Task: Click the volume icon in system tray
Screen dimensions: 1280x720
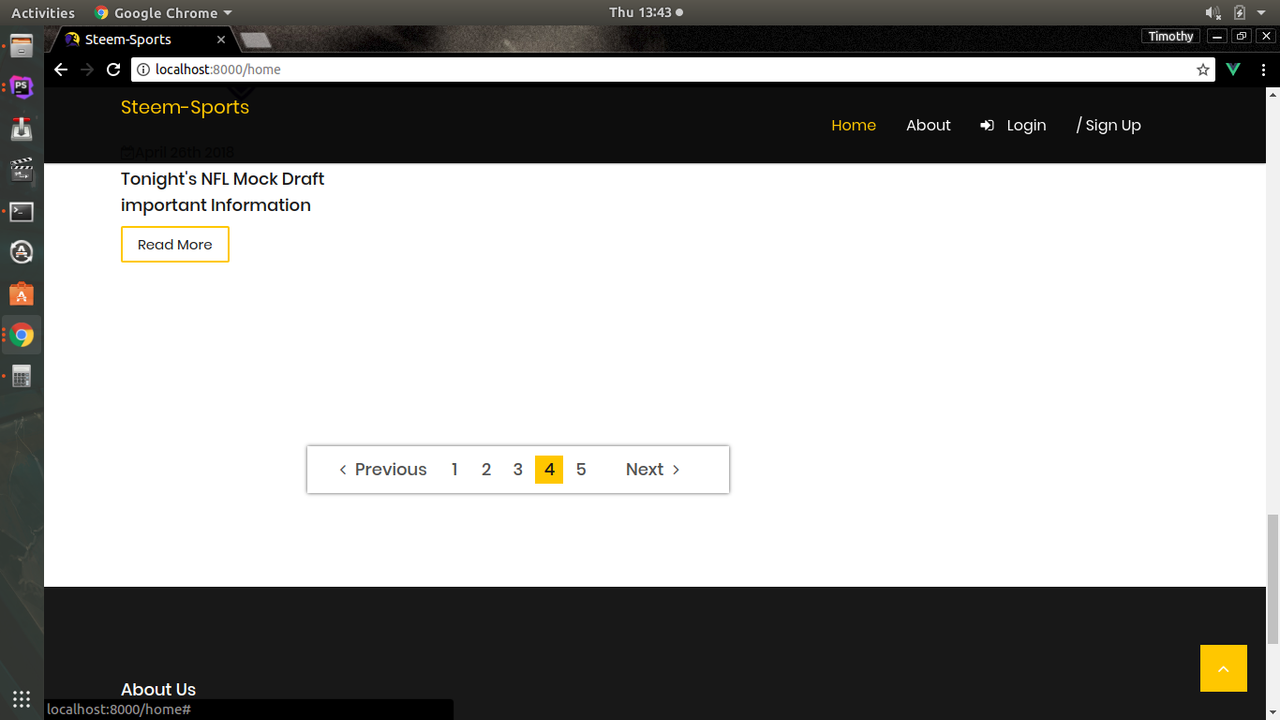Action: tap(1213, 13)
